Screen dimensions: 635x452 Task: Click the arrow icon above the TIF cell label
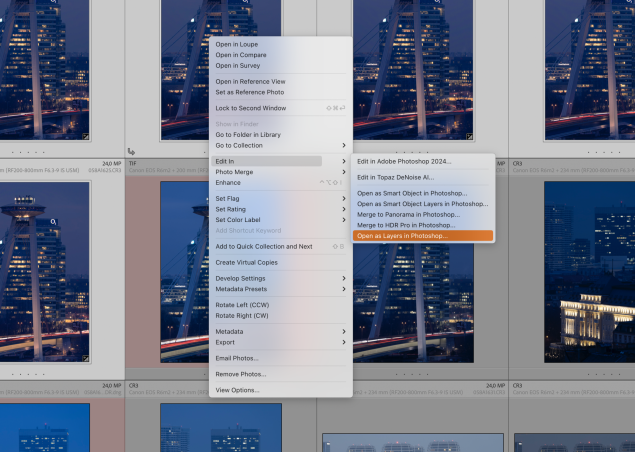131,151
